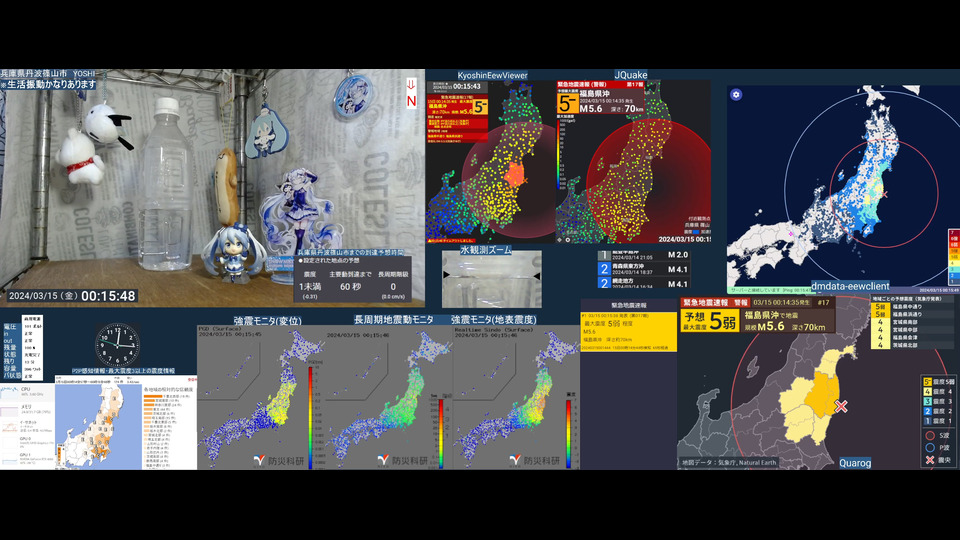The width and height of the screenshot is (960, 540).
Task: Click the 水観測ズーム label
Action: (x=486, y=250)
